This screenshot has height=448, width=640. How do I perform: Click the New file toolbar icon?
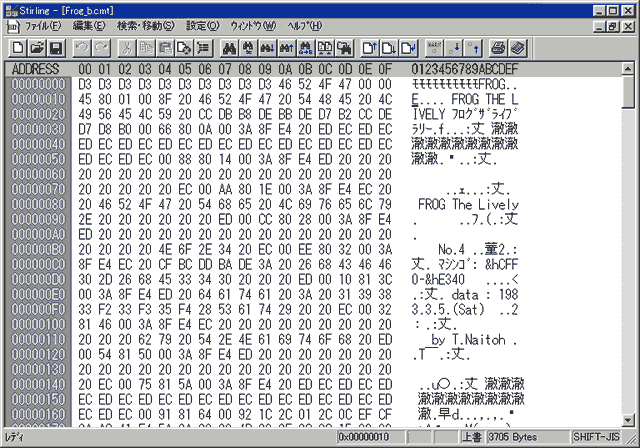(x=17, y=48)
